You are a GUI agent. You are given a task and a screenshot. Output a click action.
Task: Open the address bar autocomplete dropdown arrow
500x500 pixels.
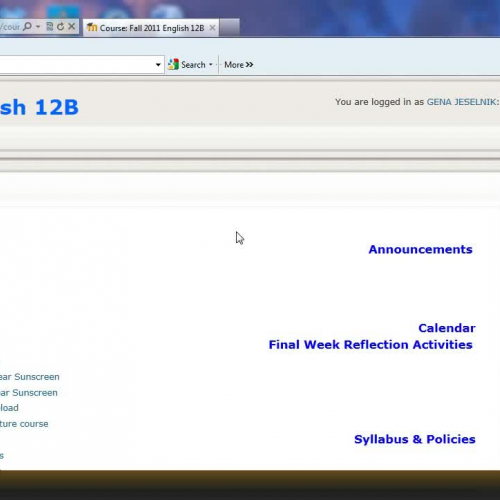point(38,26)
